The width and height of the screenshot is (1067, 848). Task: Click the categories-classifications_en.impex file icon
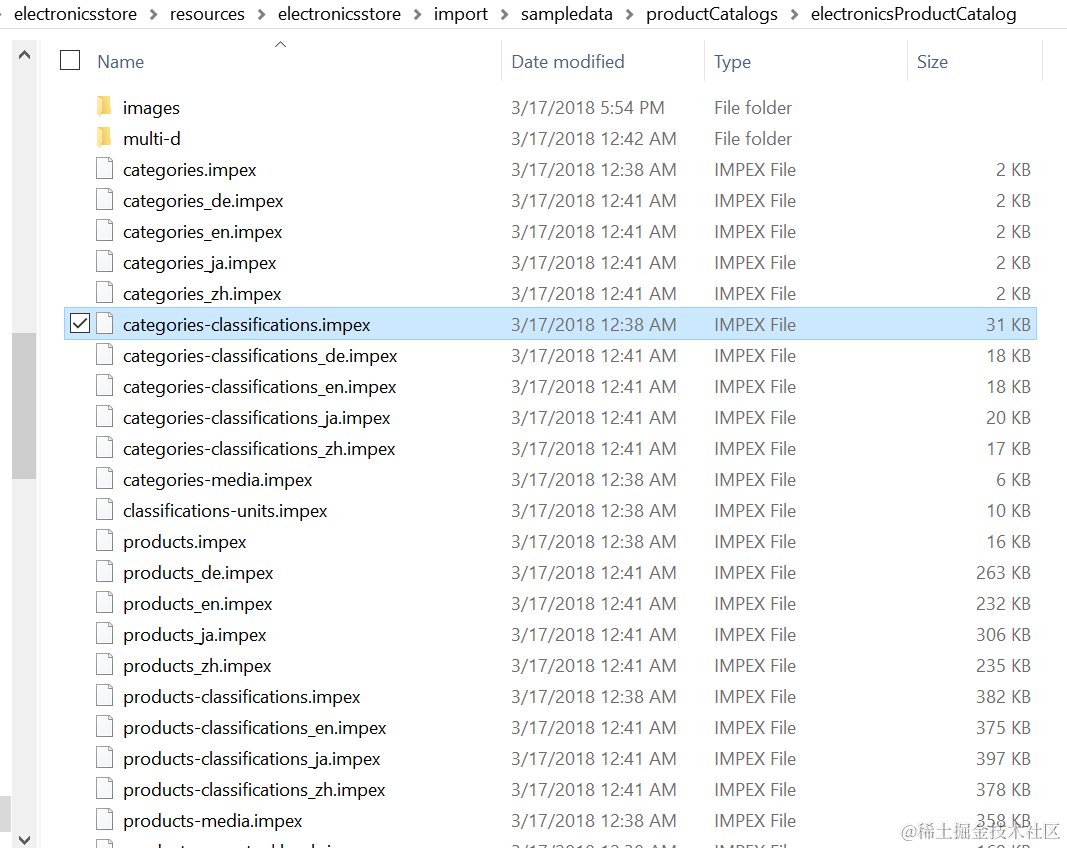(x=104, y=385)
